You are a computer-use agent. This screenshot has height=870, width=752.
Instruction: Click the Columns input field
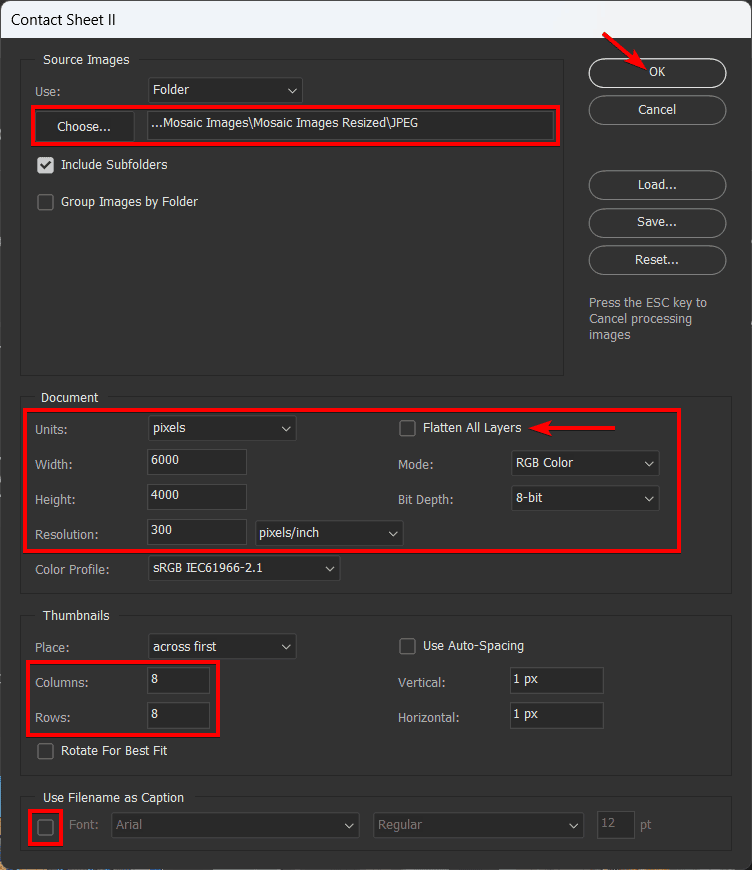[179, 682]
